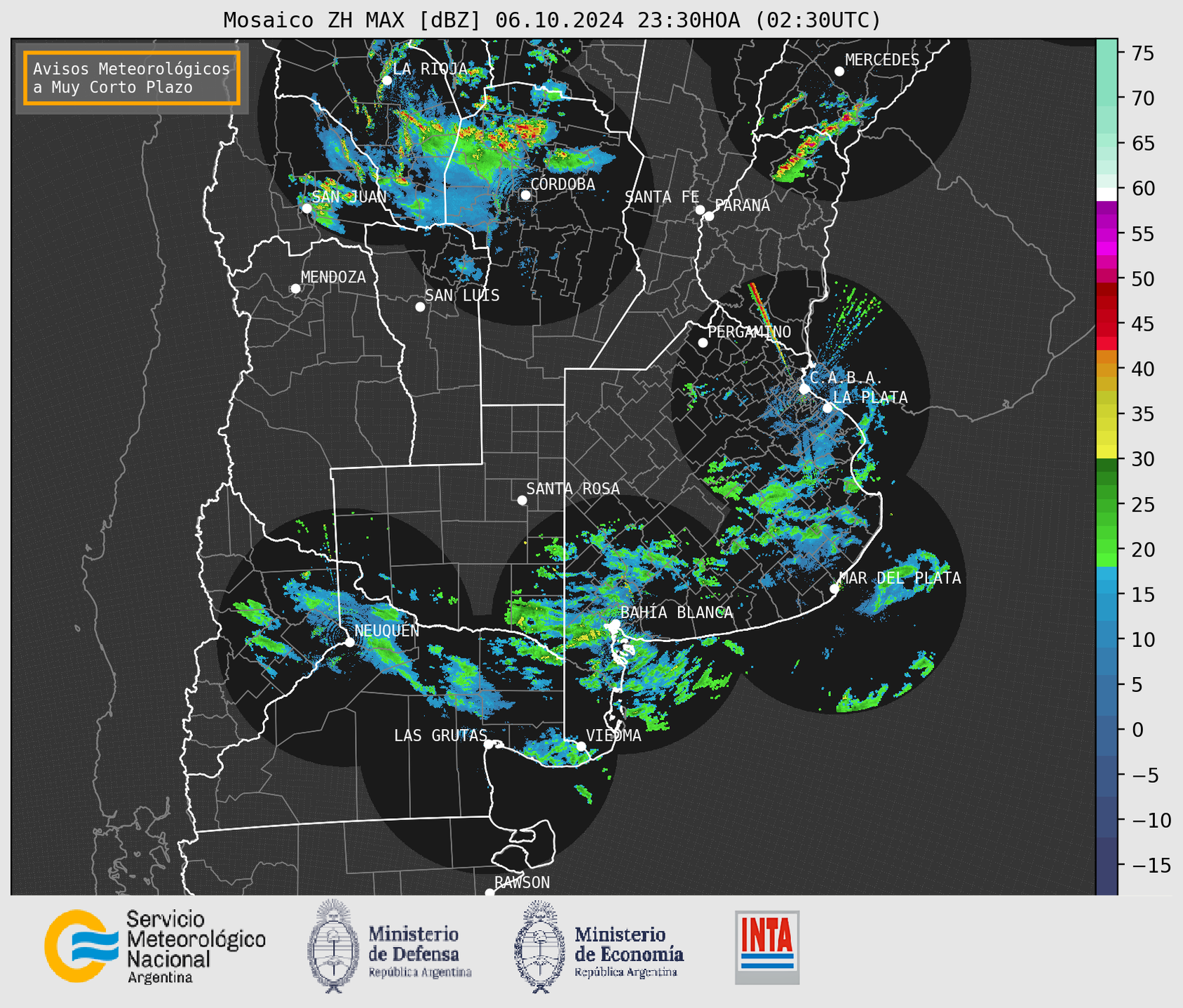This screenshot has width=1183, height=1008.
Task: Click the MAR DEL PLATA city marker dot
Action: (x=834, y=589)
